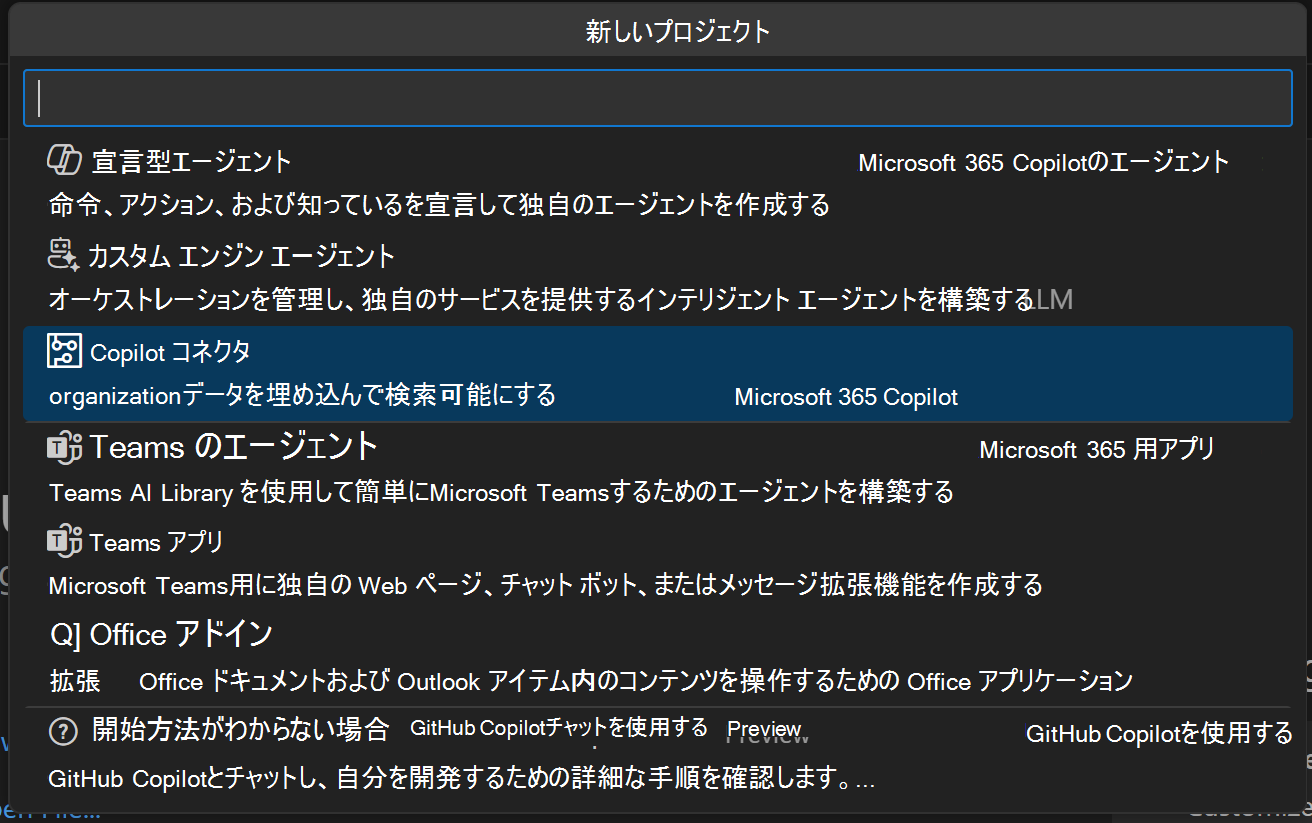This screenshot has width=1312, height=823.
Task: Click the Copilot icon beside 宣言型エージェント
Action: coord(64,160)
